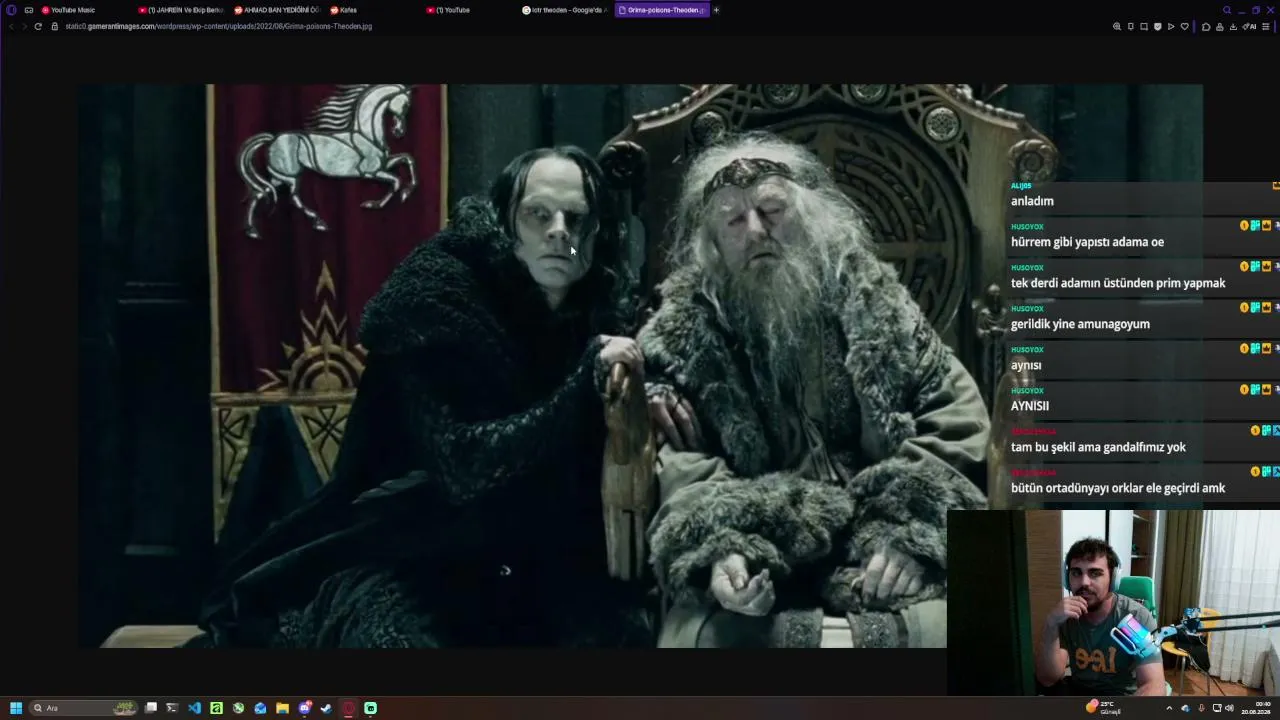Viewport: 1280px width, 720px height.
Task: Switch to the JAHREIN Ve Ekip tab
Action: coord(182,10)
